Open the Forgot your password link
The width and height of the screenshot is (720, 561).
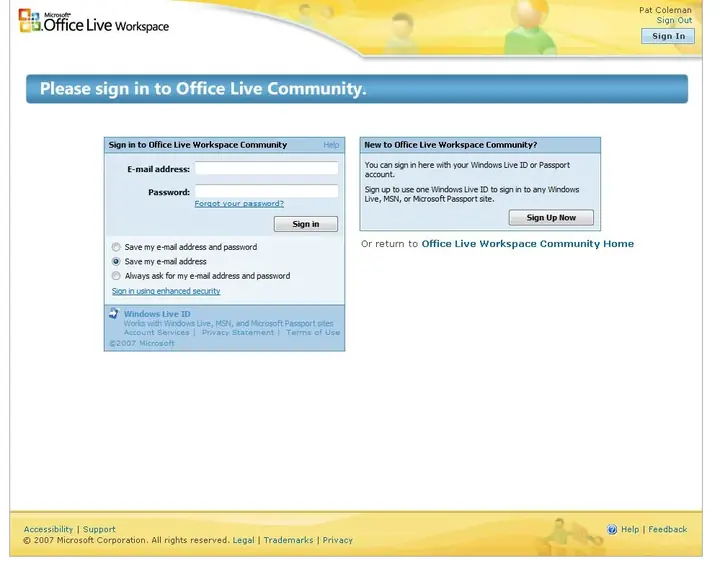pyautogui.click(x=239, y=203)
